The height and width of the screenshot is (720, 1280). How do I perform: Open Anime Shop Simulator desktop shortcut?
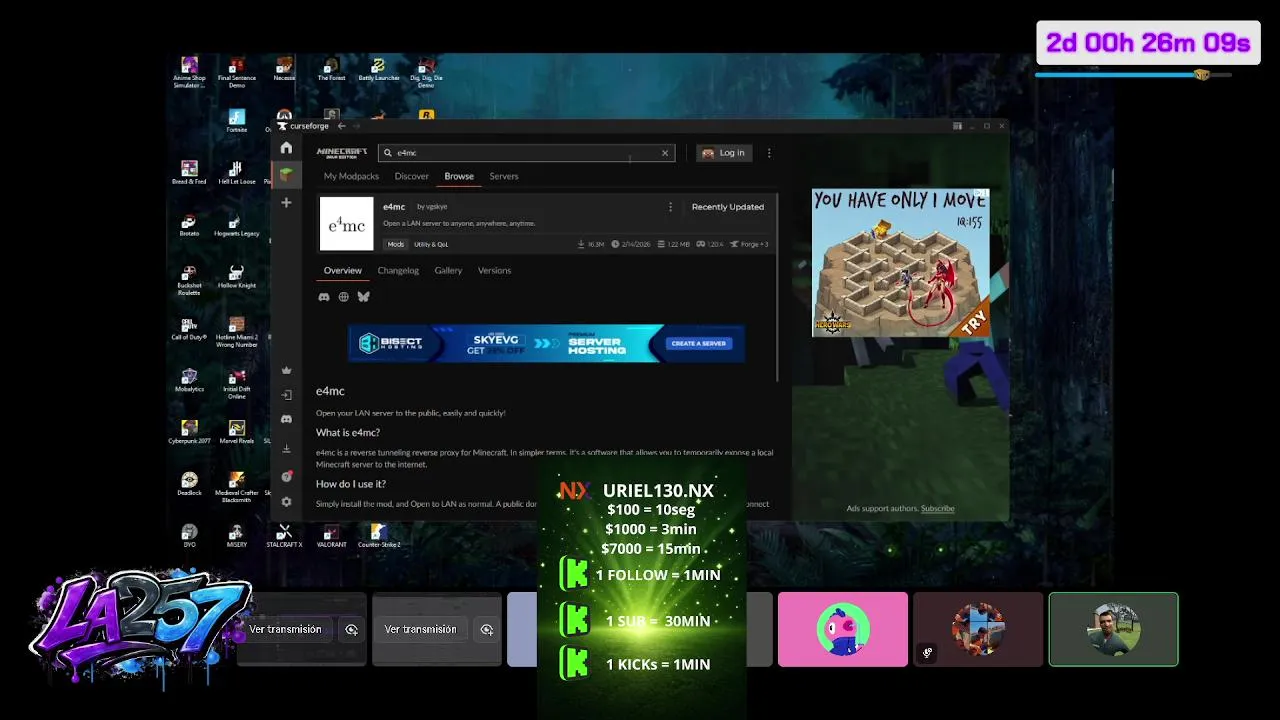point(189,73)
